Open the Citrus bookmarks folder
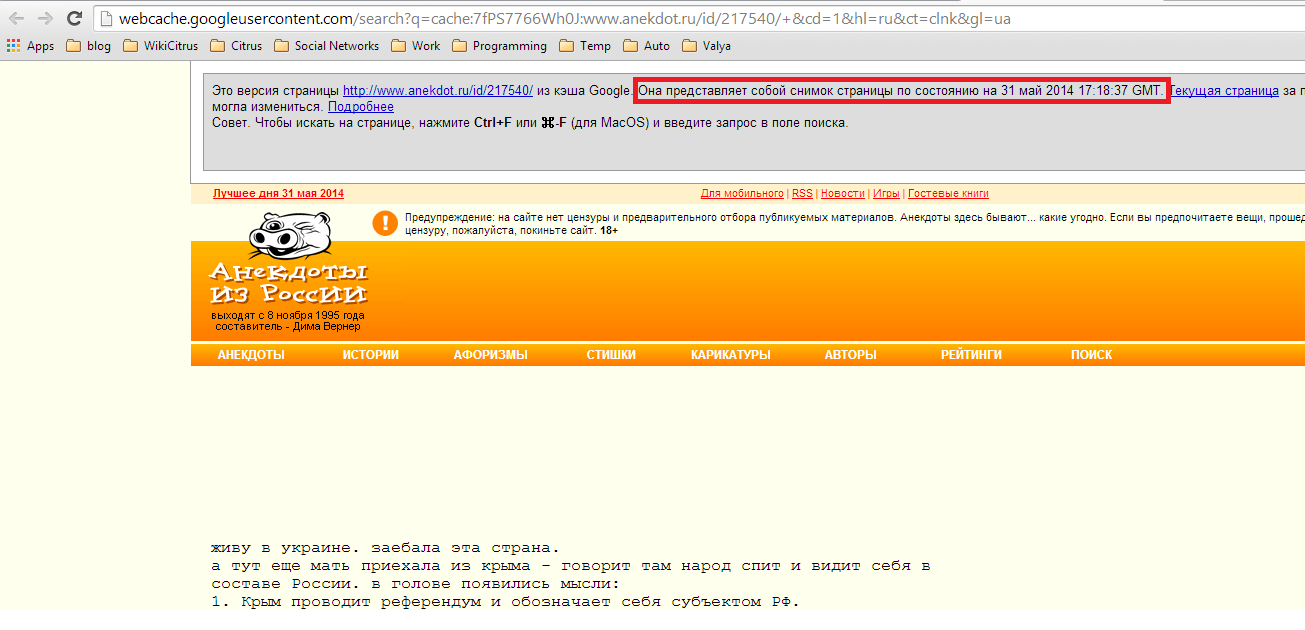 pos(236,46)
